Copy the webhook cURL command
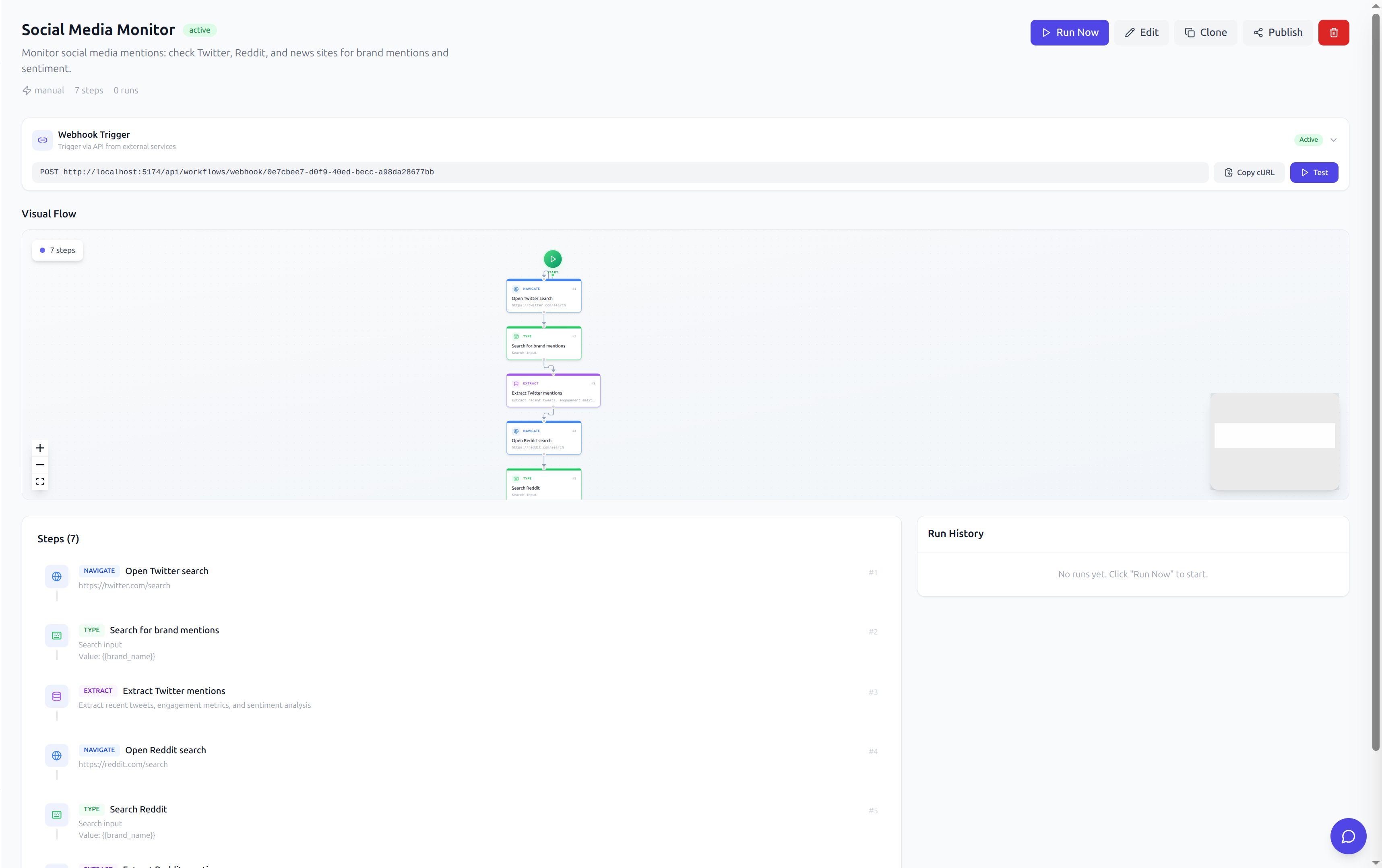Image resolution: width=1382 pixels, height=868 pixels. click(1249, 172)
